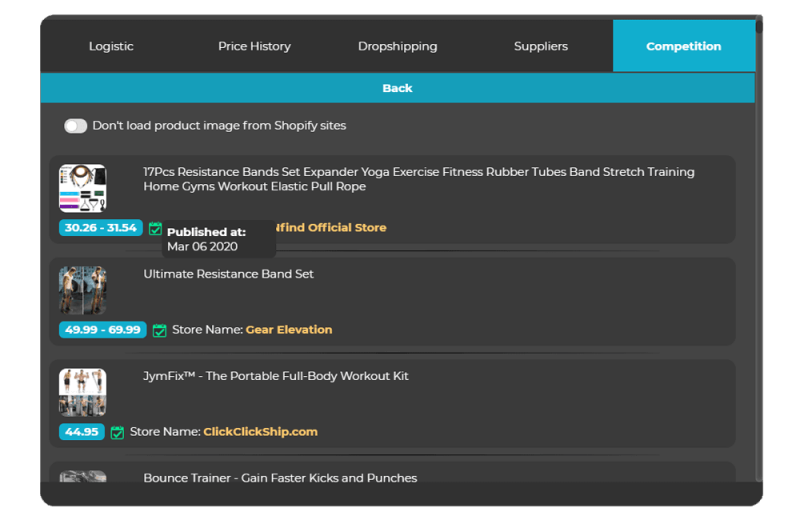Click the 30.26 - 31.54 price badge
This screenshot has width=800, height=520.
(x=101, y=228)
